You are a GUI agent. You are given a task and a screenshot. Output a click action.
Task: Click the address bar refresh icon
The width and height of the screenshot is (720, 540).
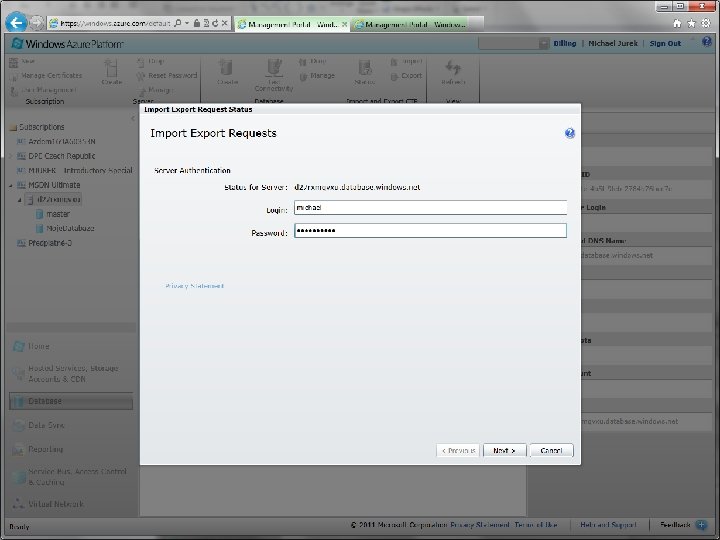tap(215, 23)
